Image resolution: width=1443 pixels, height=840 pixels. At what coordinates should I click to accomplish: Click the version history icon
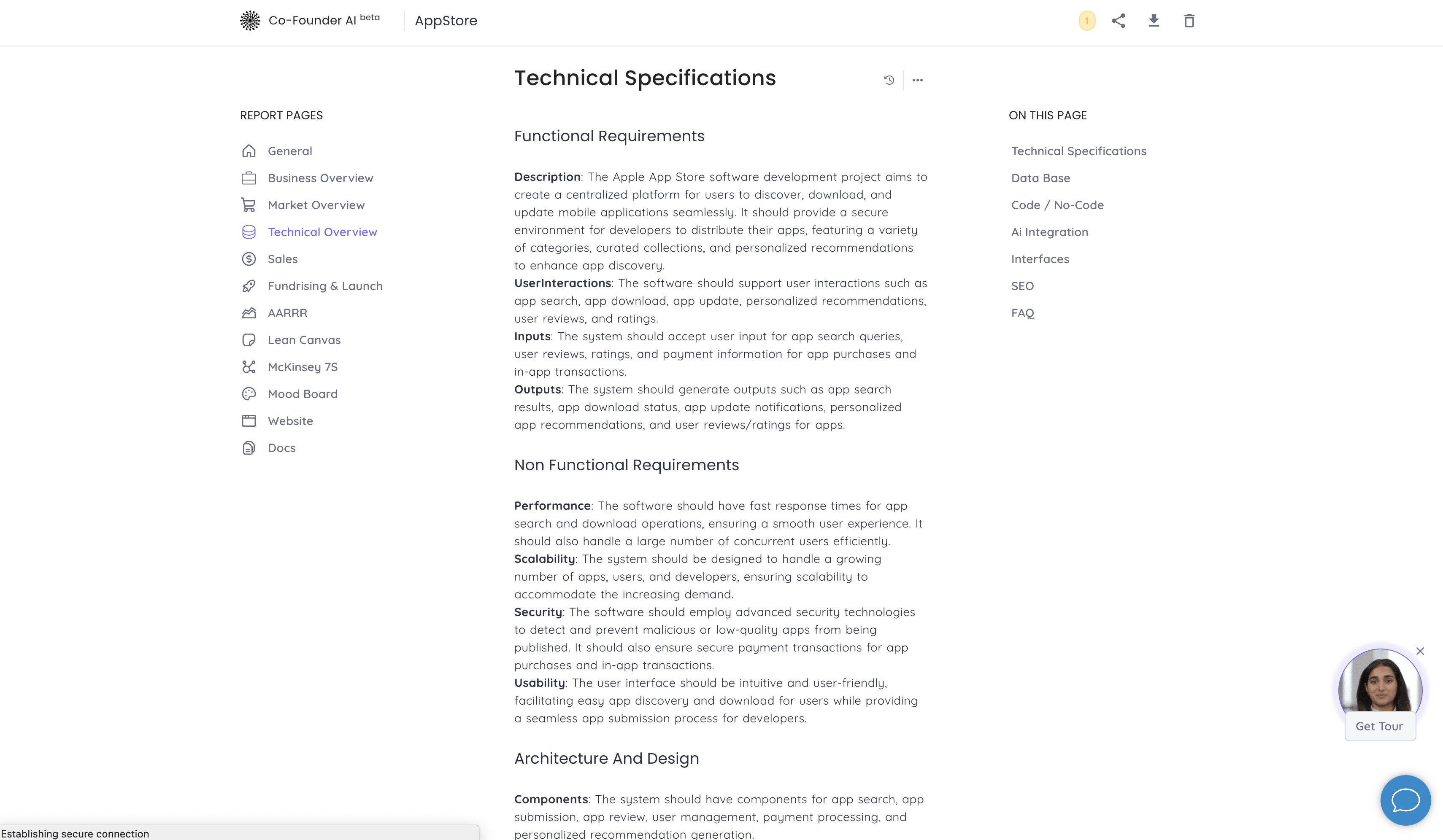pos(889,80)
